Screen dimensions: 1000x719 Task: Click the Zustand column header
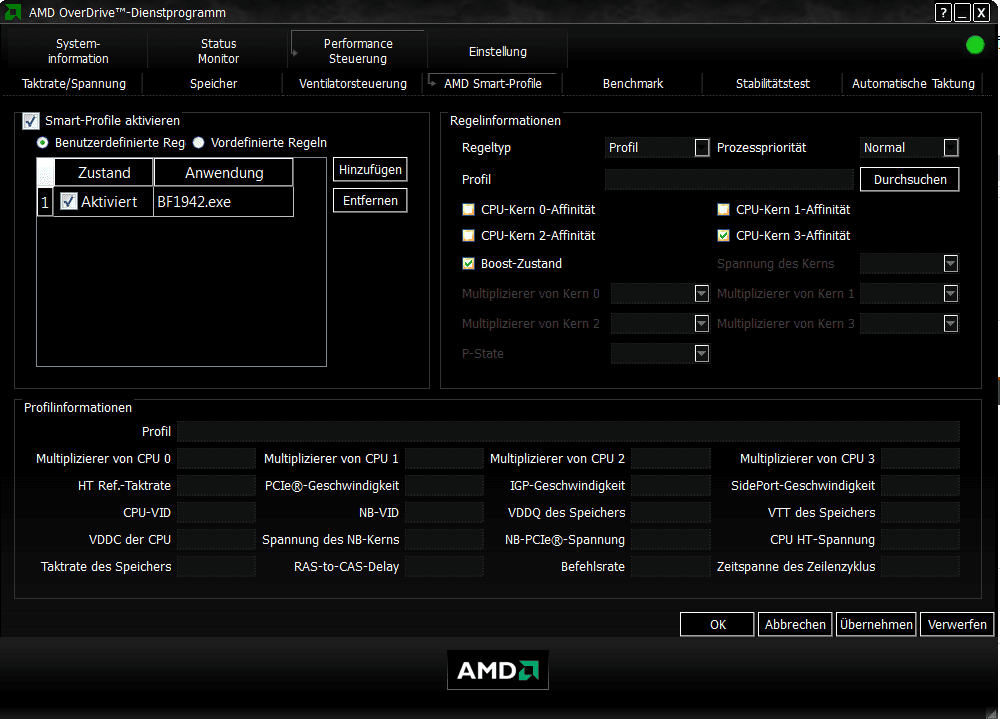104,172
